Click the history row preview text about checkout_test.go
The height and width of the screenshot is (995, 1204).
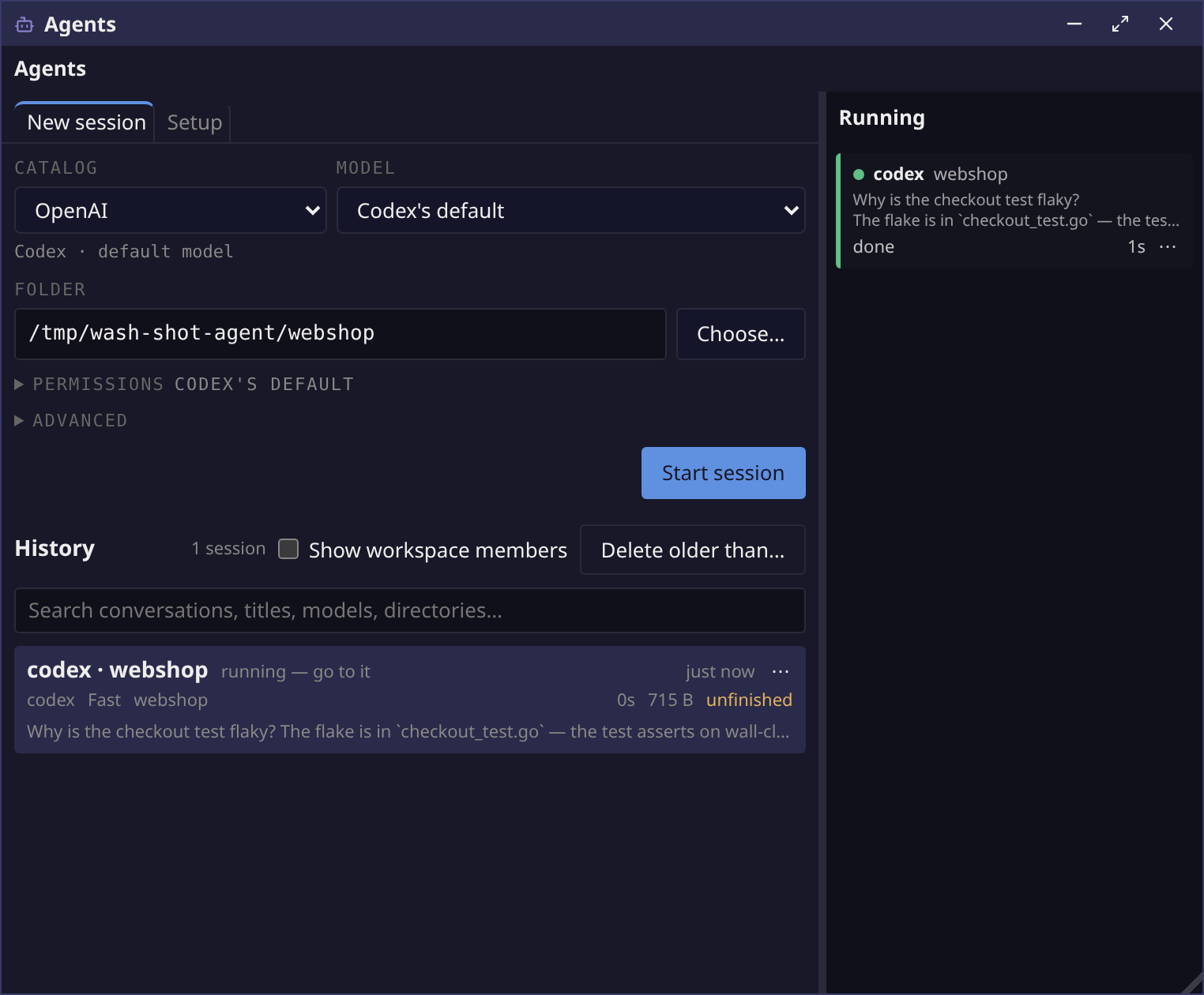pyautogui.click(x=408, y=731)
